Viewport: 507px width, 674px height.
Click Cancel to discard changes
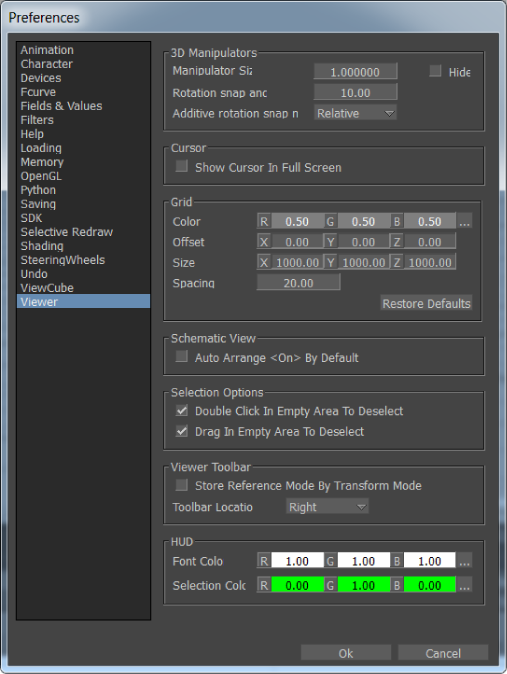[x=443, y=653]
